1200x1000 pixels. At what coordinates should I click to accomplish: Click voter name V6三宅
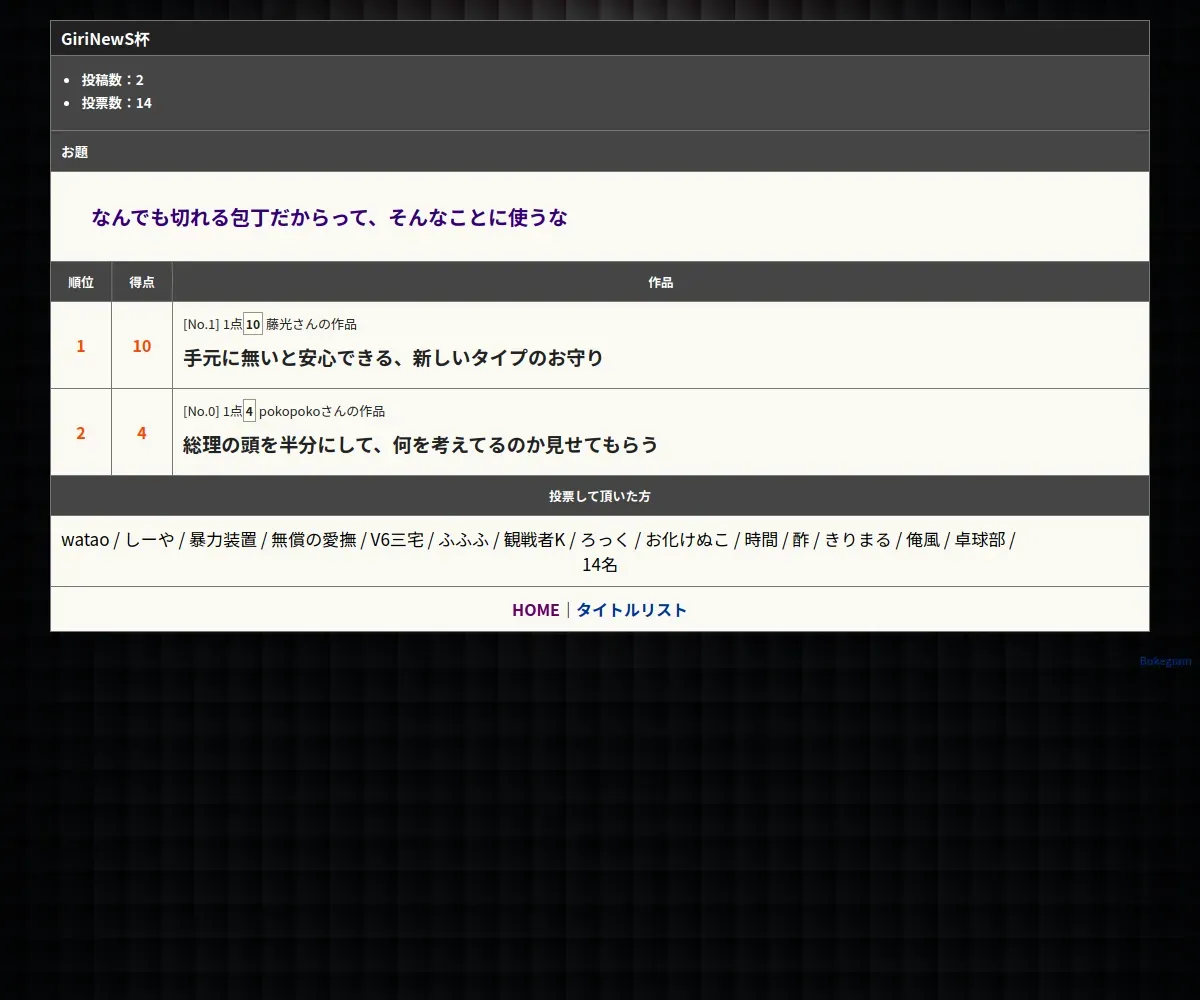[x=397, y=540]
